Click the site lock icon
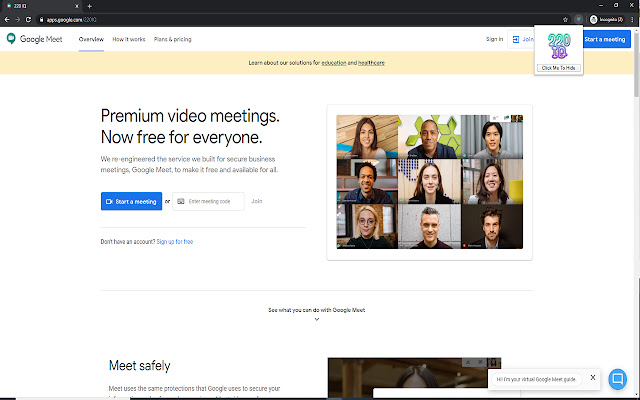Viewport: 640px width, 400px height. point(41,20)
